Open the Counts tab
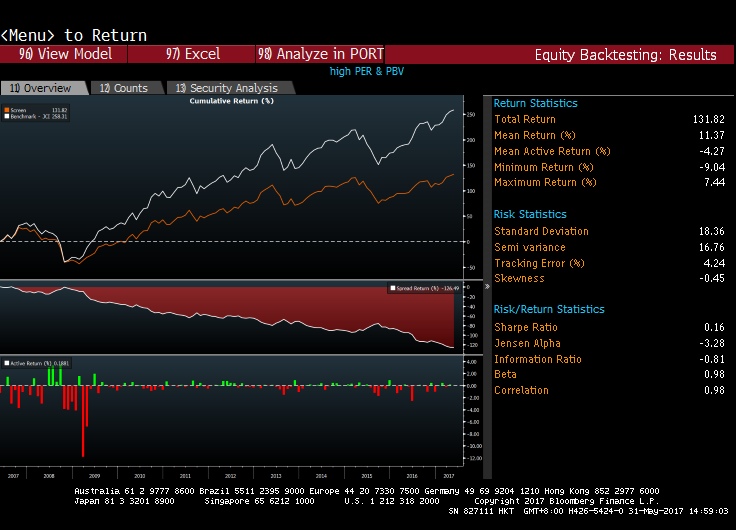 (126, 88)
